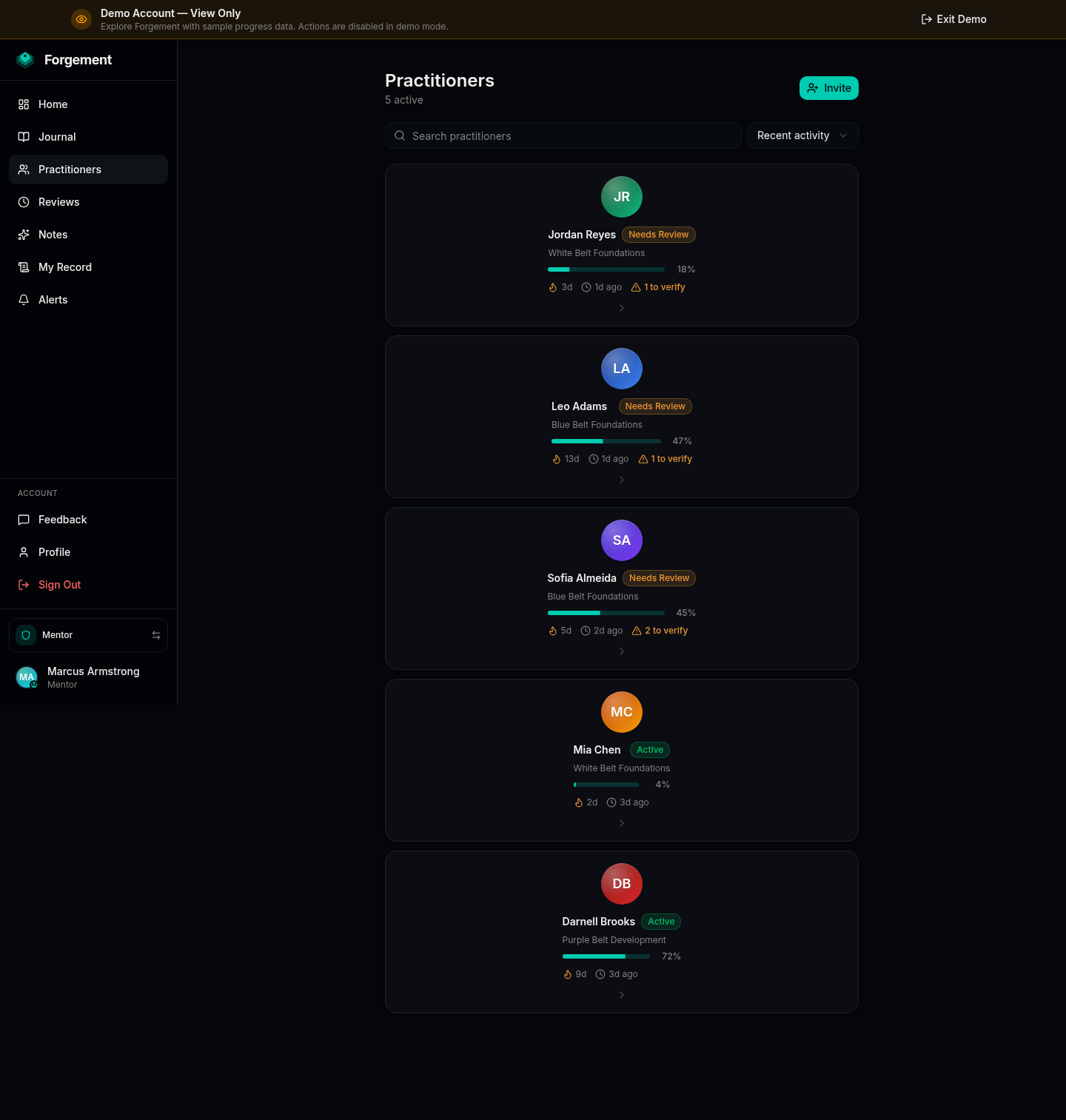Click Sofia Almeida Needs Review badge
The height and width of the screenshot is (1120, 1066).
point(660,578)
